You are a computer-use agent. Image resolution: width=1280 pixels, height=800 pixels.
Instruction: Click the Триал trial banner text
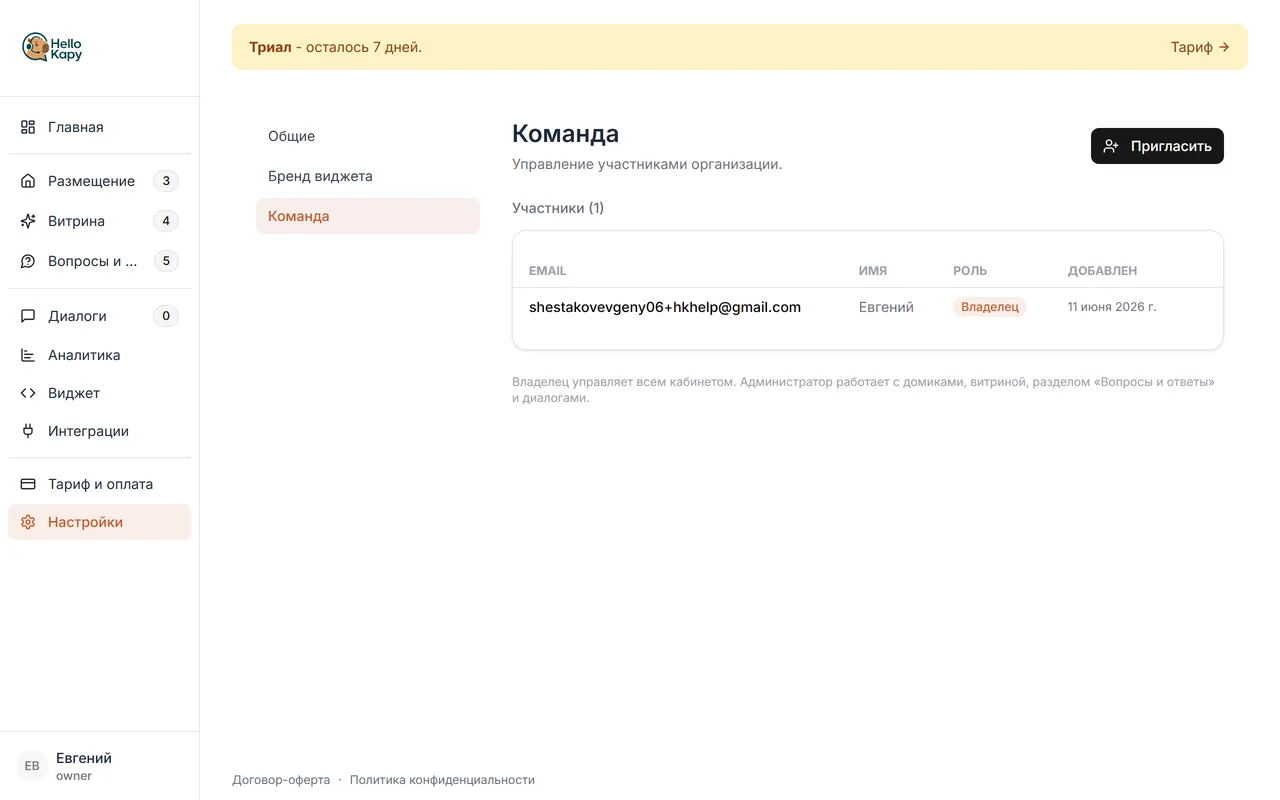pyautogui.click(x=336, y=47)
